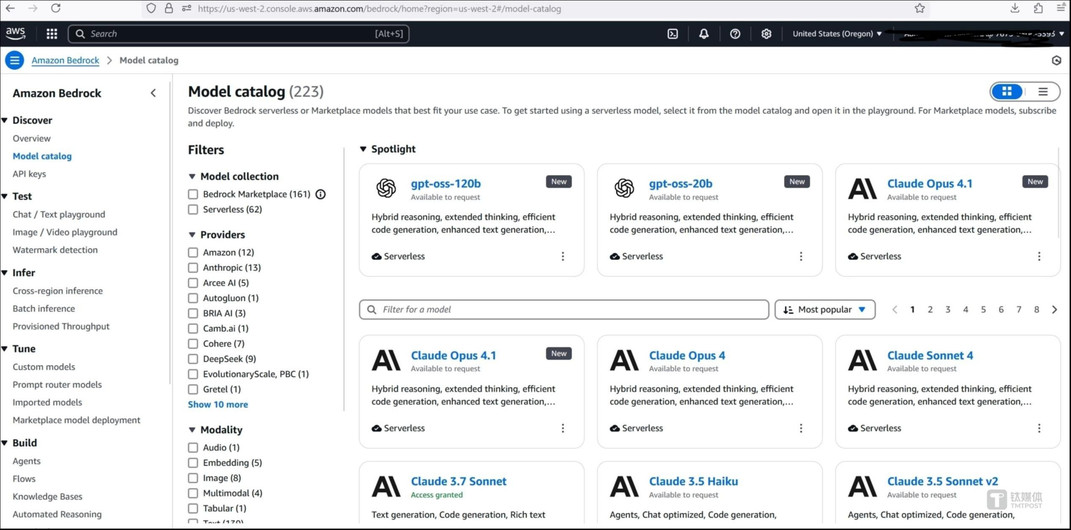Check the Serverless (62) filter

click(193, 210)
